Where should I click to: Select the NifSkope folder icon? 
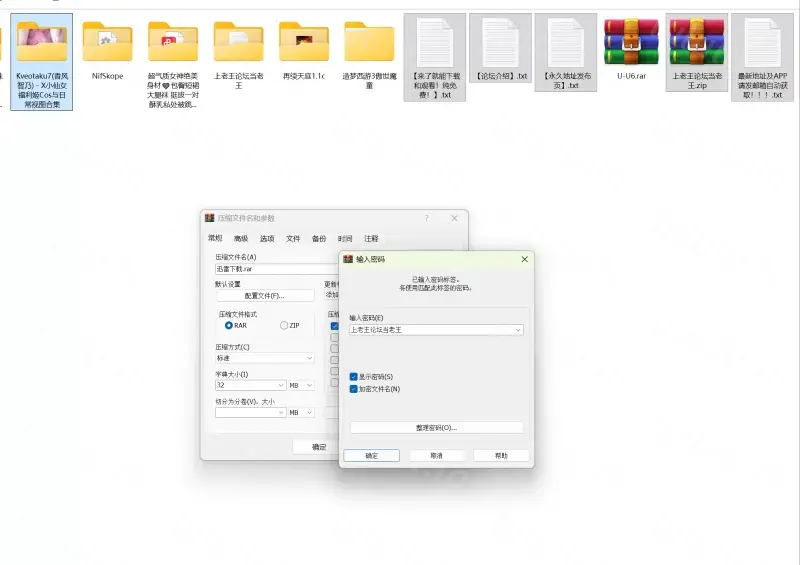pos(107,42)
